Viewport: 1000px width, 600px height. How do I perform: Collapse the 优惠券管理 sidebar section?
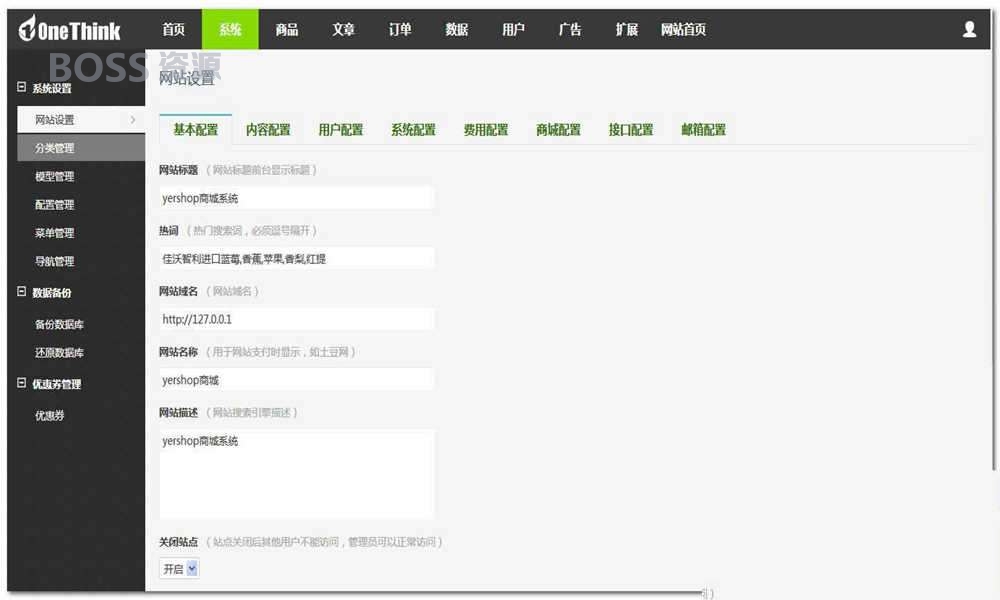21,383
